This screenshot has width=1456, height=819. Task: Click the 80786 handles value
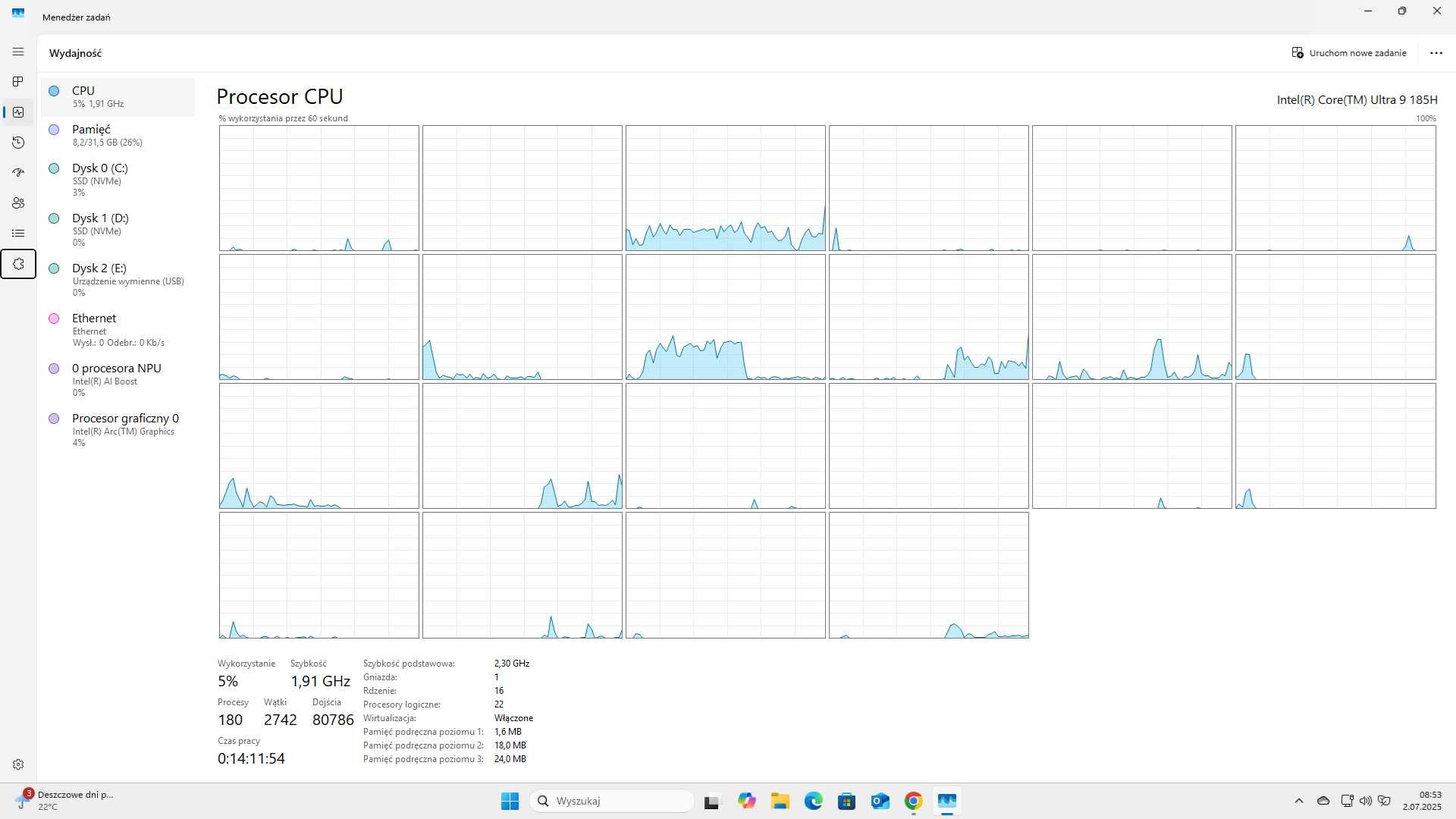tap(333, 720)
